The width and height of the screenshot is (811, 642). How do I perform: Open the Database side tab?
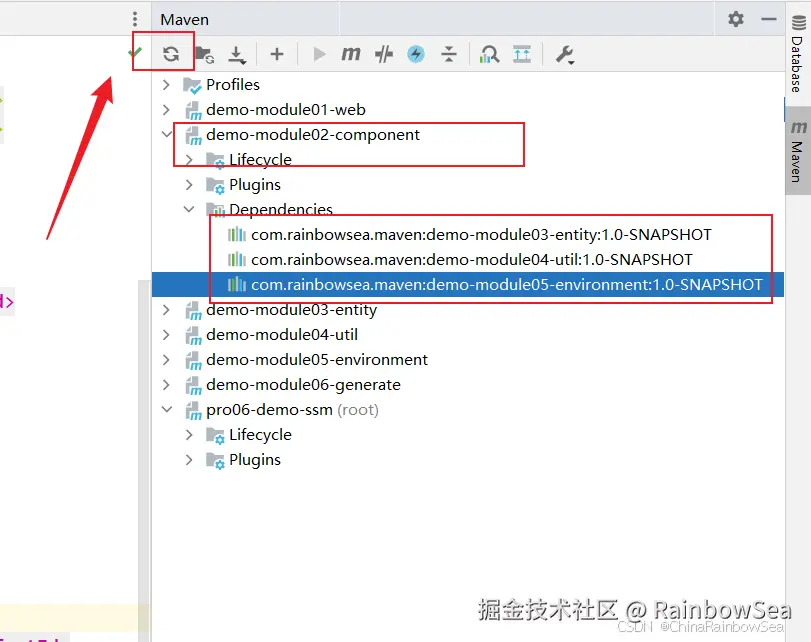[798, 54]
